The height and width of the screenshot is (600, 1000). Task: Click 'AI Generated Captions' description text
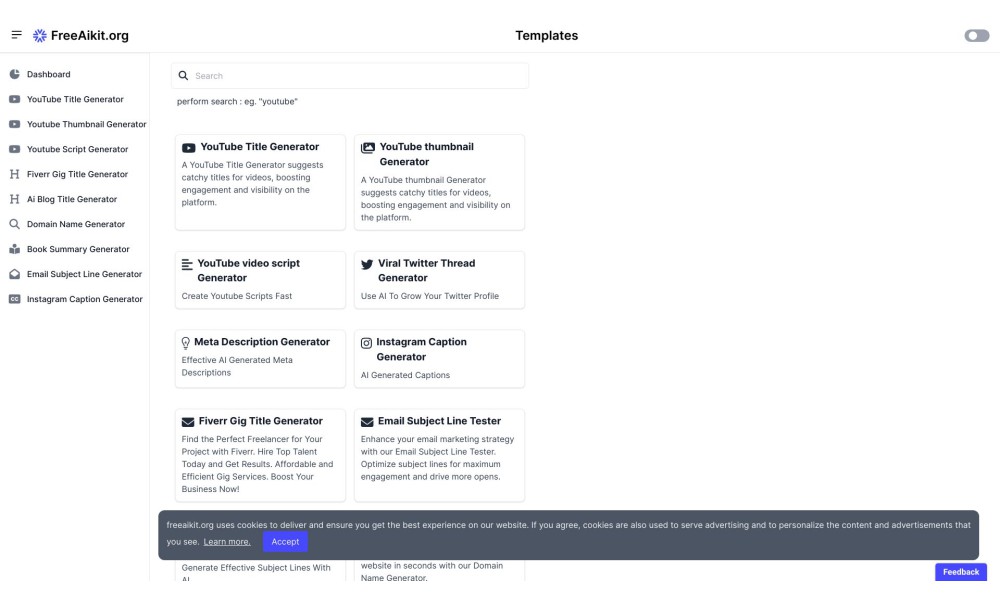(x=406, y=375)
